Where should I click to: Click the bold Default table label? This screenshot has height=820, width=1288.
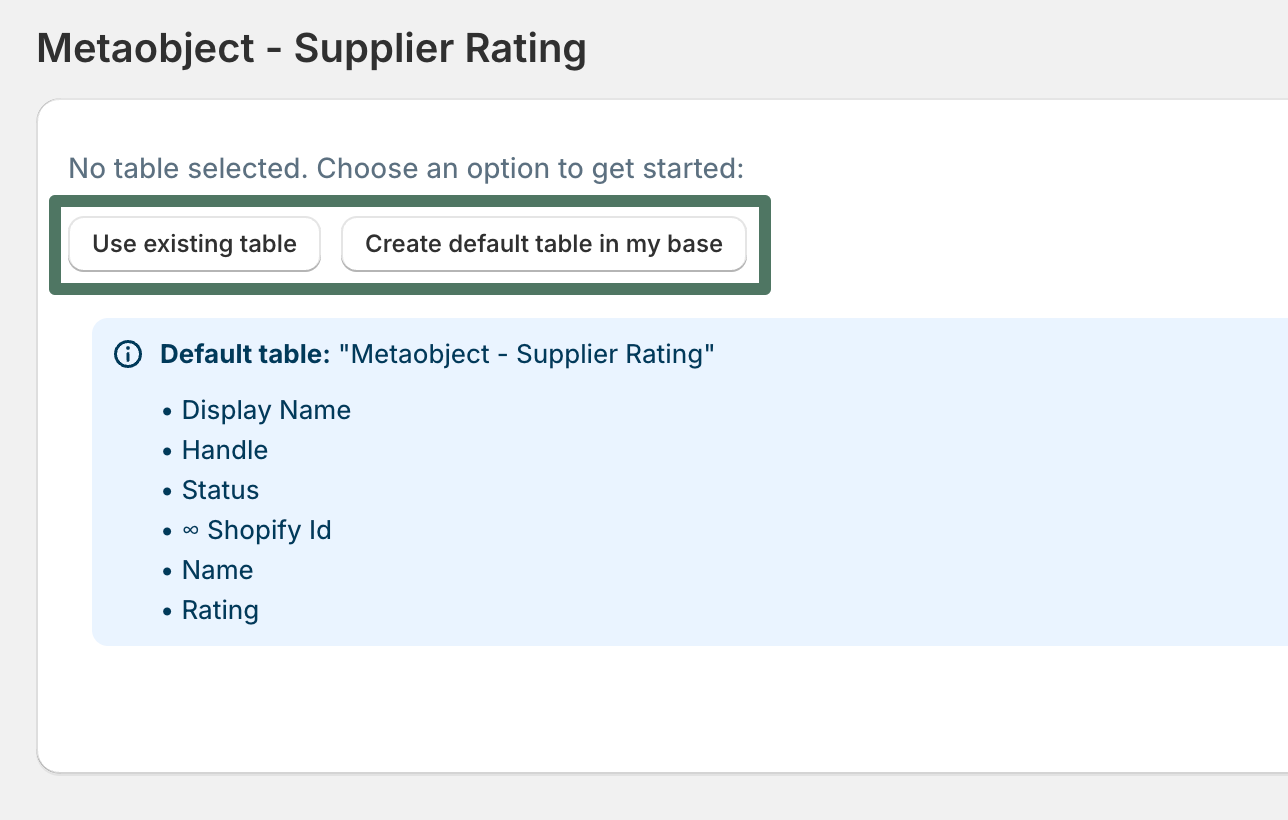pyautogui.click(x=245, y=354)
